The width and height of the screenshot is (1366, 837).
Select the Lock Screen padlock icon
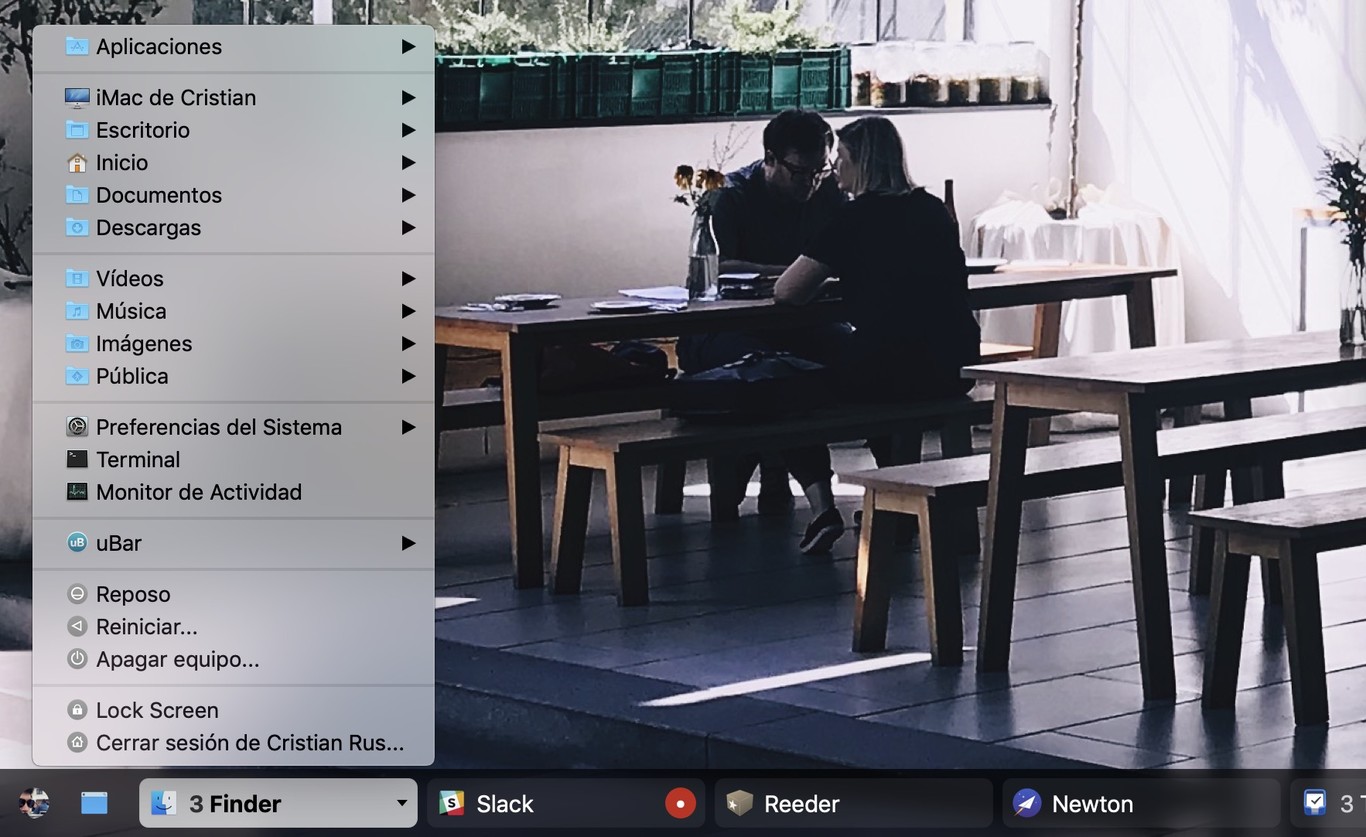click(x=75, y=710)
